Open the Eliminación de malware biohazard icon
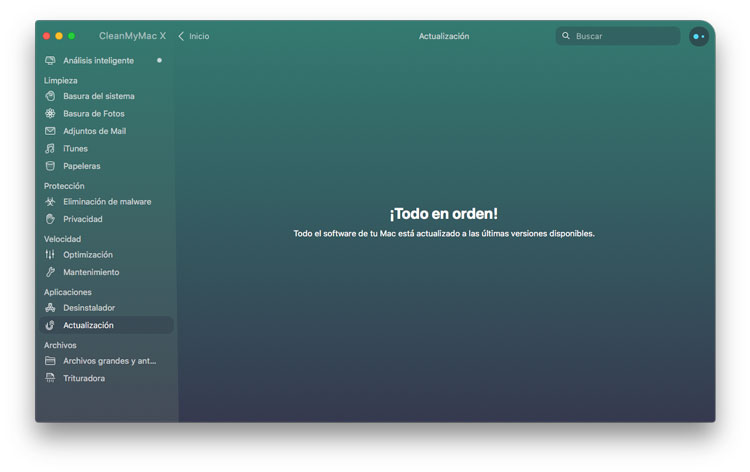 tap(50, 202)
